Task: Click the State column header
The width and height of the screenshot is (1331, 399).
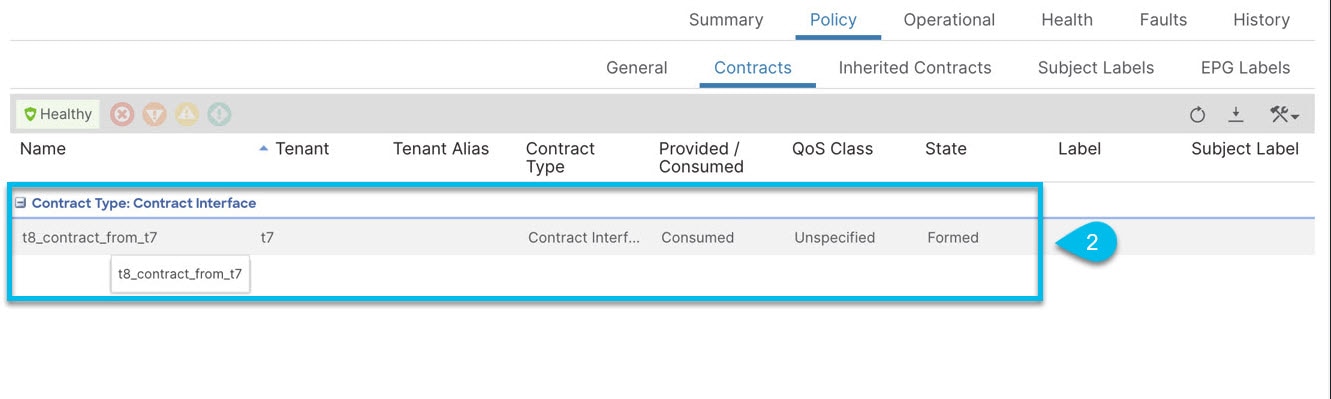Action: pos(946,149)
